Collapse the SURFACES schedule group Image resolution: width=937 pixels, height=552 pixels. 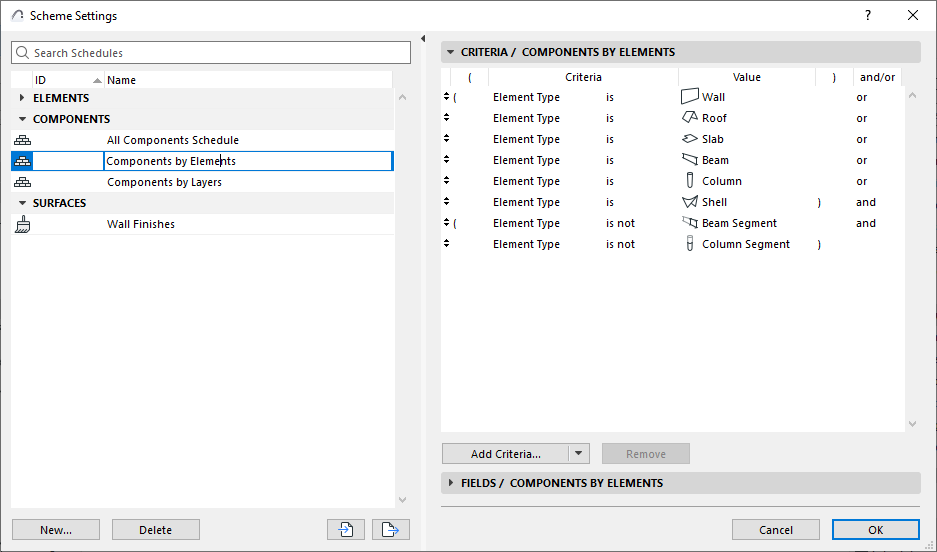[x=22, y=203]
